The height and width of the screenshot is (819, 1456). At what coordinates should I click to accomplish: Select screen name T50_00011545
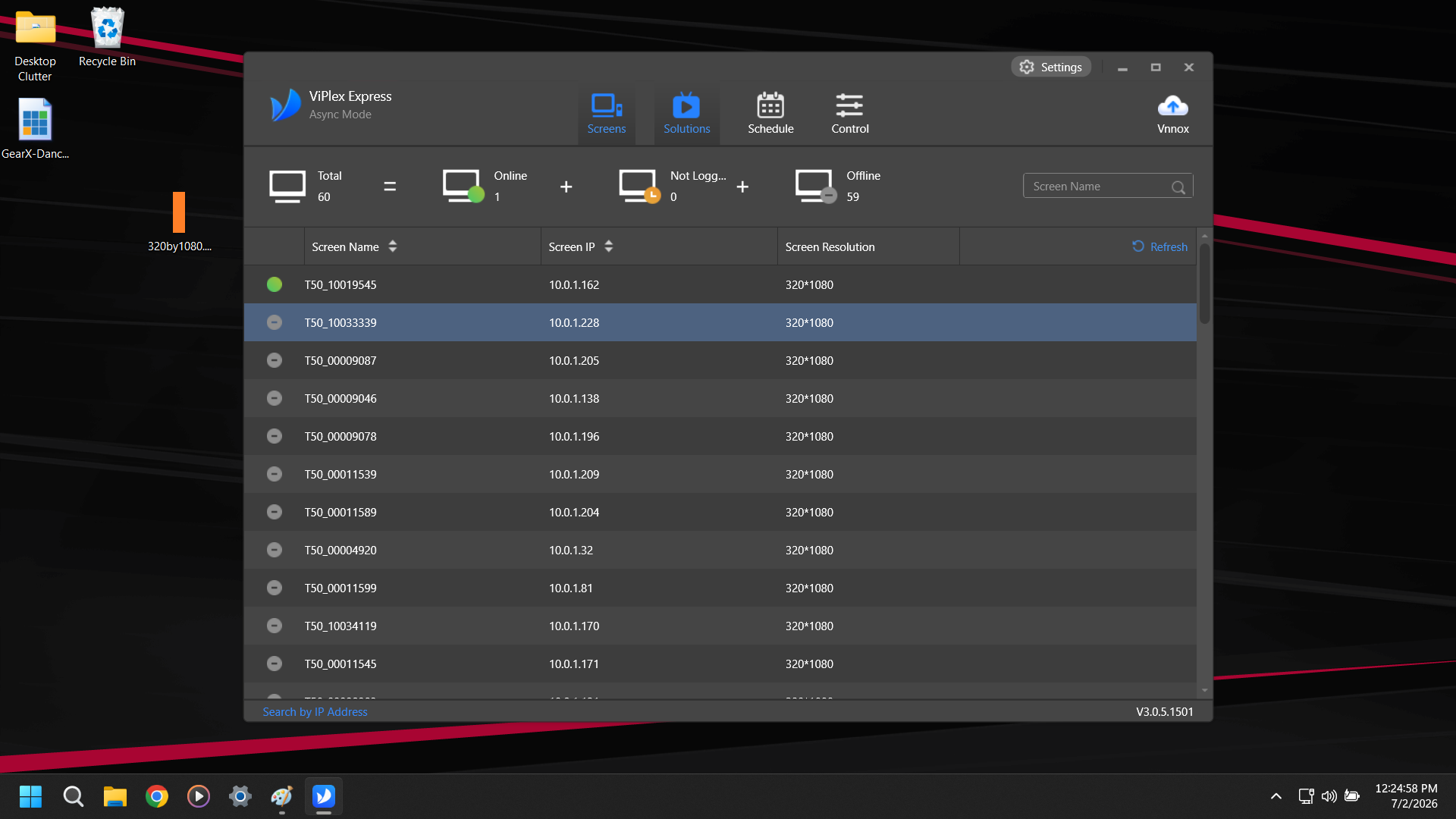click(x=340, y=664)
